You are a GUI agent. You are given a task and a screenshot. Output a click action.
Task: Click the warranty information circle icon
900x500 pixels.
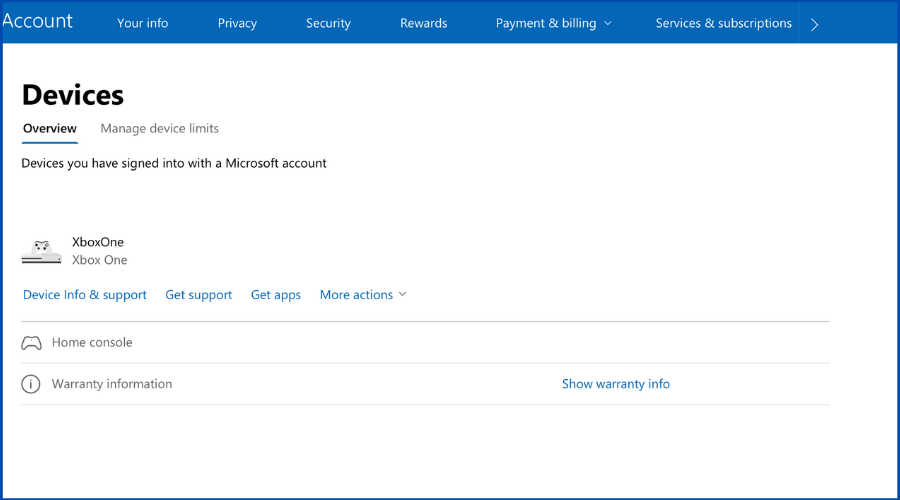31,384
